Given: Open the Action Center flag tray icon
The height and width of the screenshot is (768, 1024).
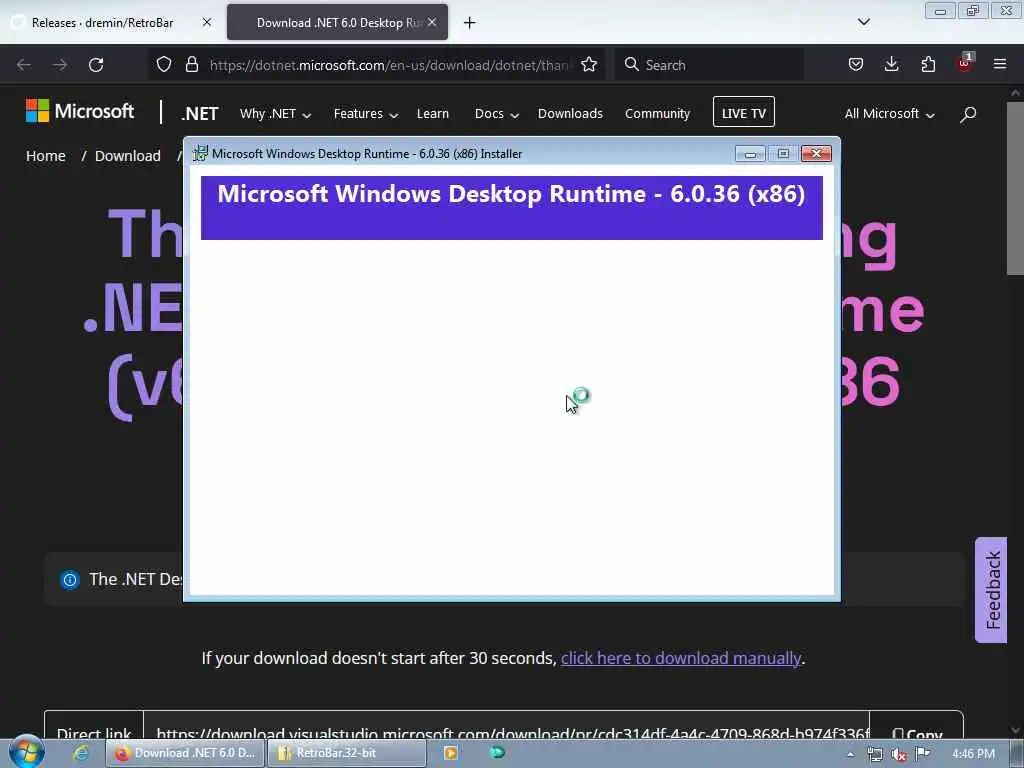Looking at the screenshot, I should coord(922,754).
